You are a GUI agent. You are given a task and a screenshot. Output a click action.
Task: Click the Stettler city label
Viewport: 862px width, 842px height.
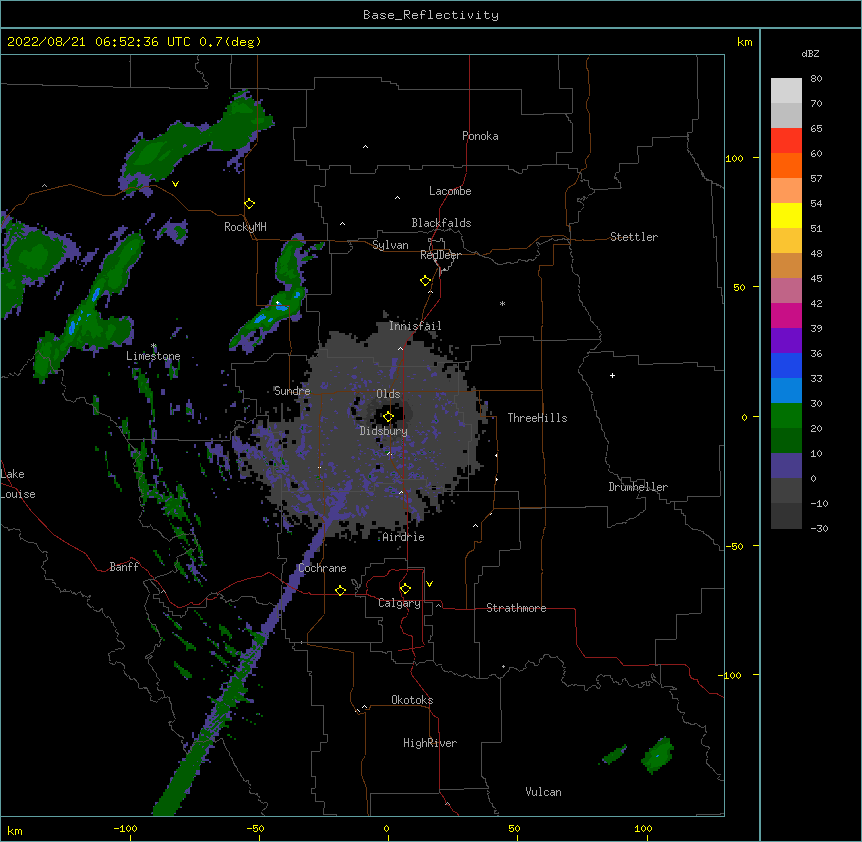tap(634, 237)
